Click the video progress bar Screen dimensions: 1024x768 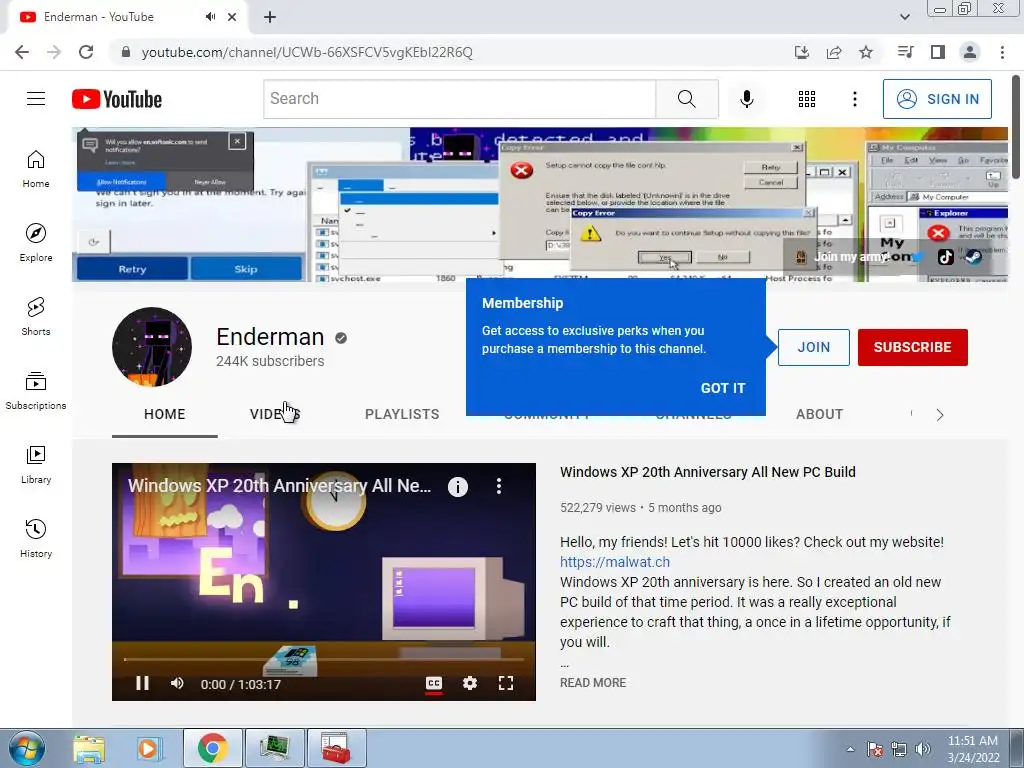click(324, 660)
